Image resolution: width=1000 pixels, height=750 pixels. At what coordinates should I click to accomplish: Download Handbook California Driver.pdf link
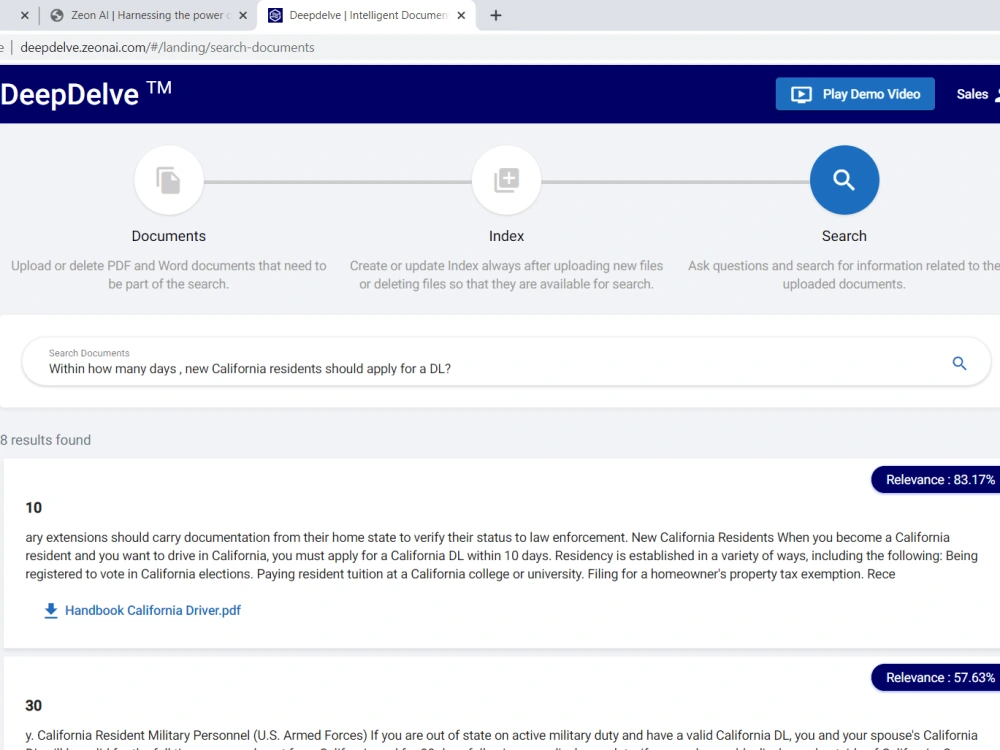pos(153,610)
